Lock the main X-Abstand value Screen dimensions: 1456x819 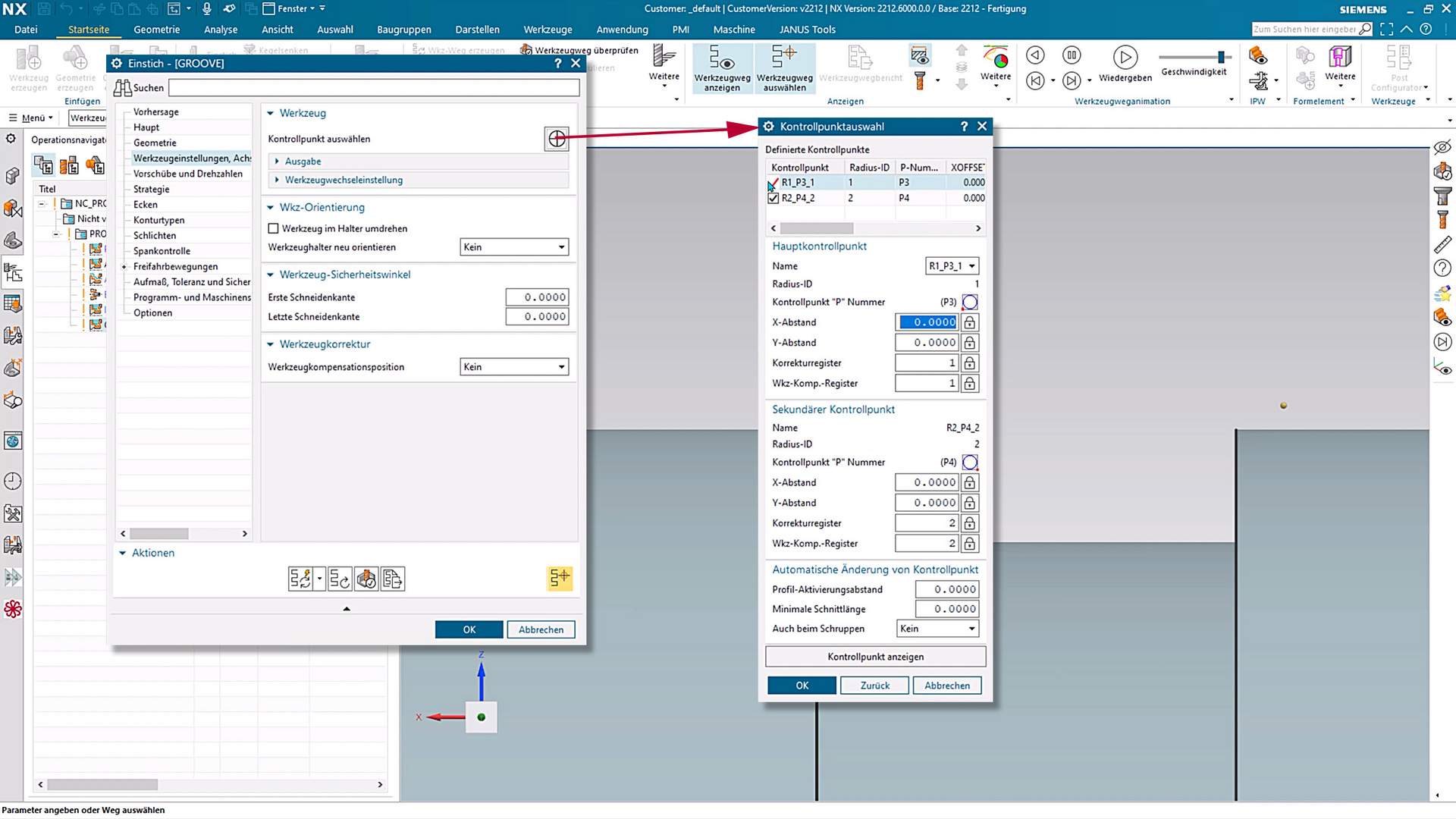969,322
